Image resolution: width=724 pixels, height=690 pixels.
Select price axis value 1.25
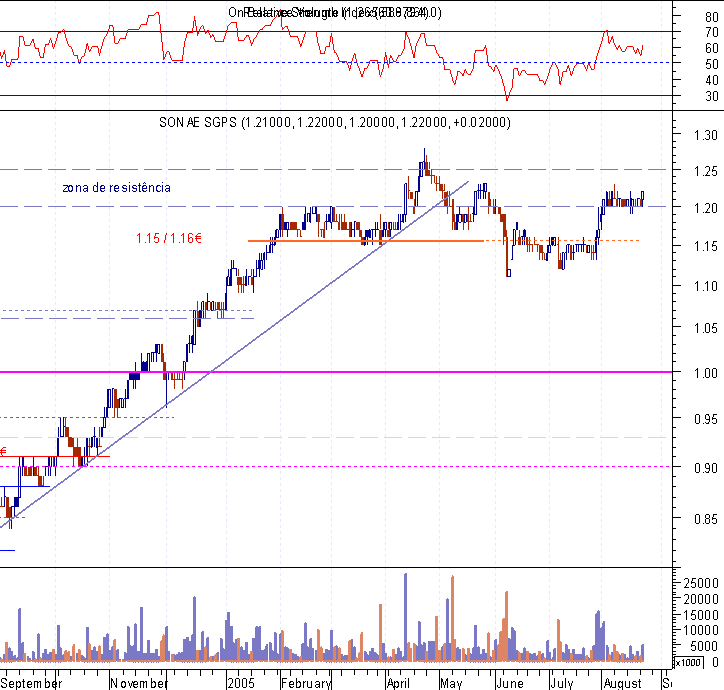point(705,171)
